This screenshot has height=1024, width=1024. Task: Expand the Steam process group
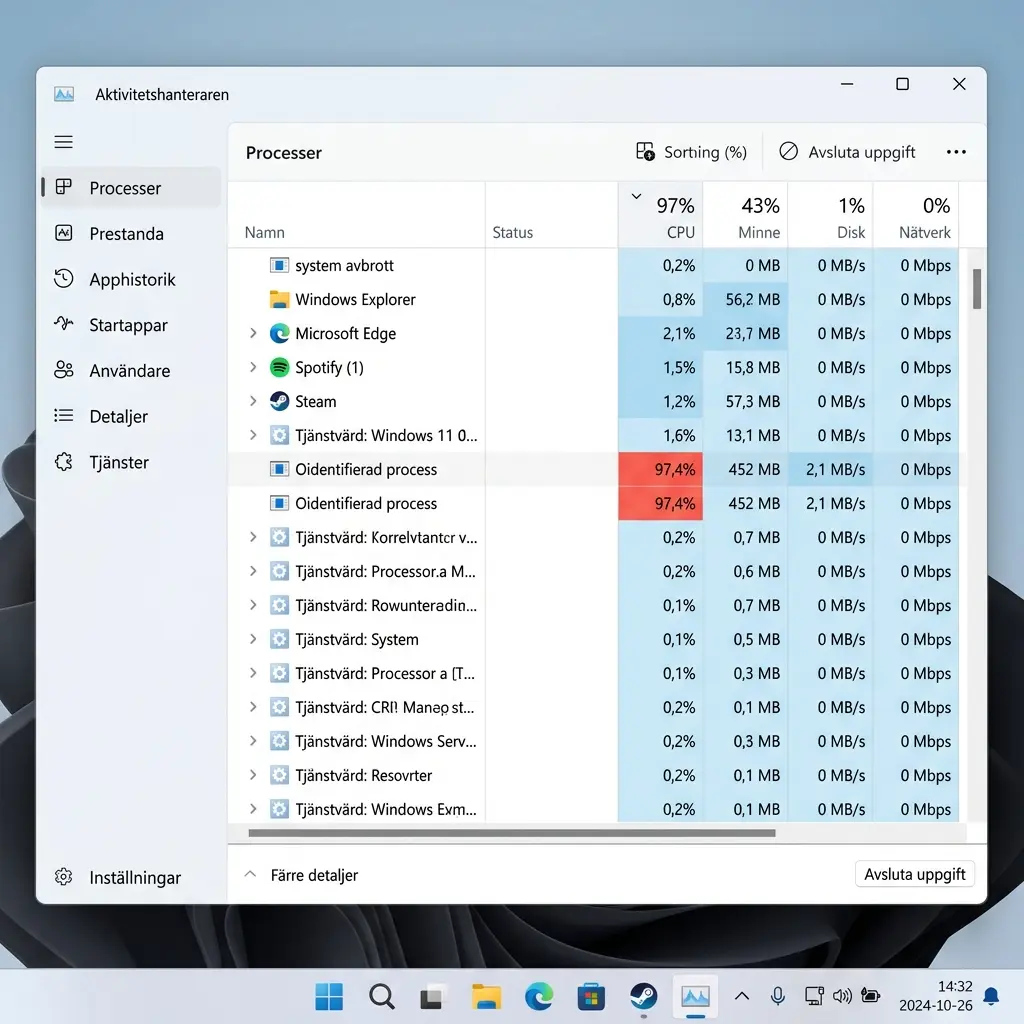pyautogui.click(x=253, y=401)
